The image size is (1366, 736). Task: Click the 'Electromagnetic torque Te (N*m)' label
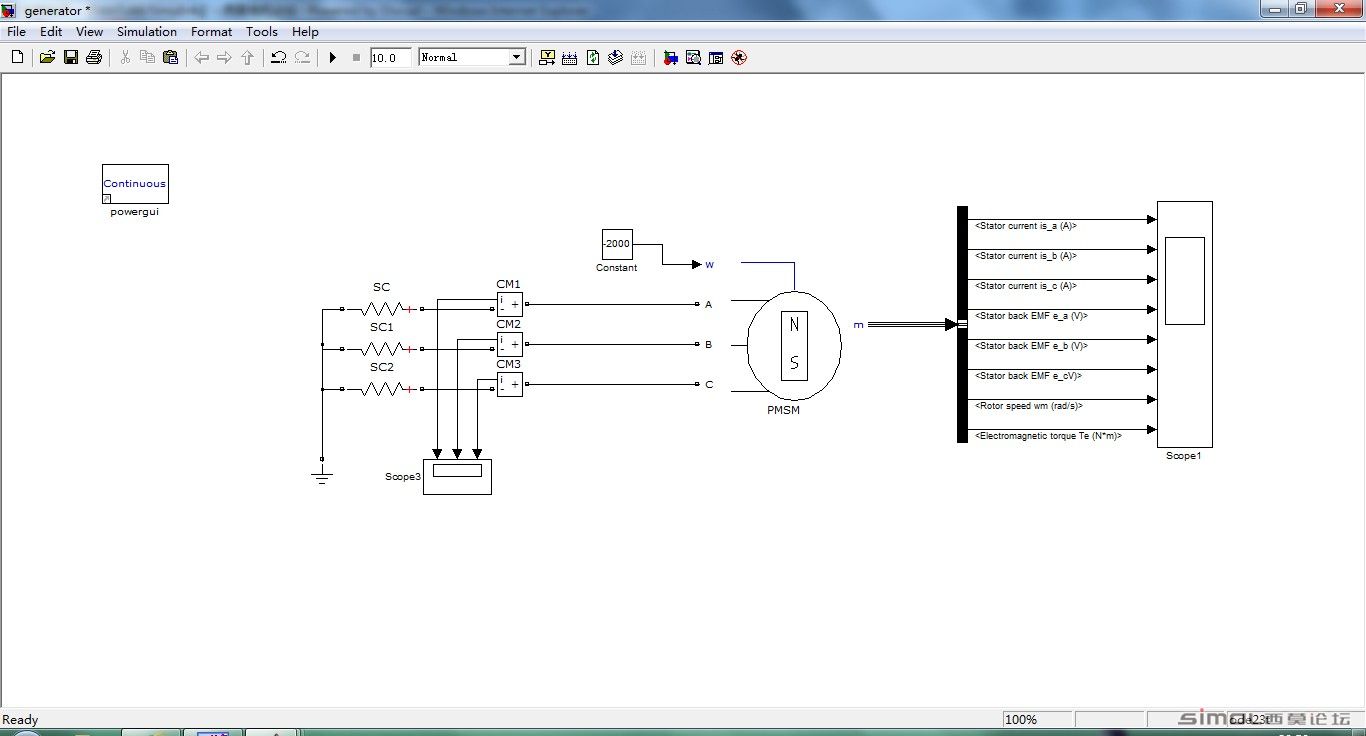point(1048,436)
